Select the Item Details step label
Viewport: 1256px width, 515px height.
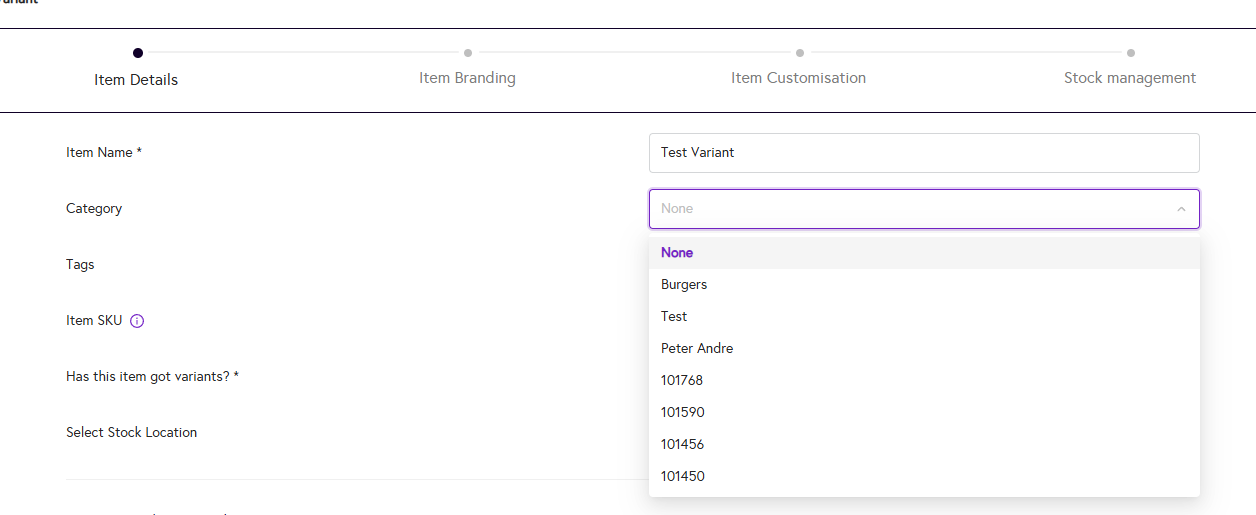(x=136, y=80)
